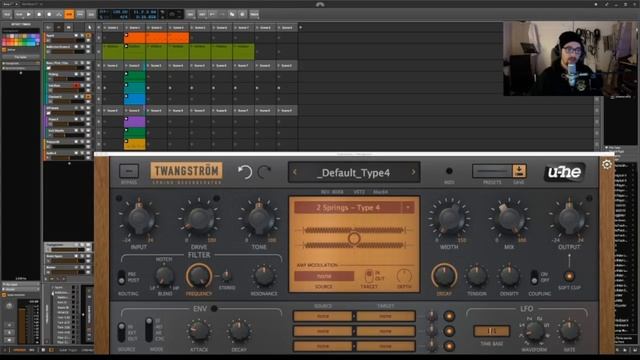Open third mod matrix Source dropdown
The width and height of the screenshot is (640, 360).
(322, 346)
